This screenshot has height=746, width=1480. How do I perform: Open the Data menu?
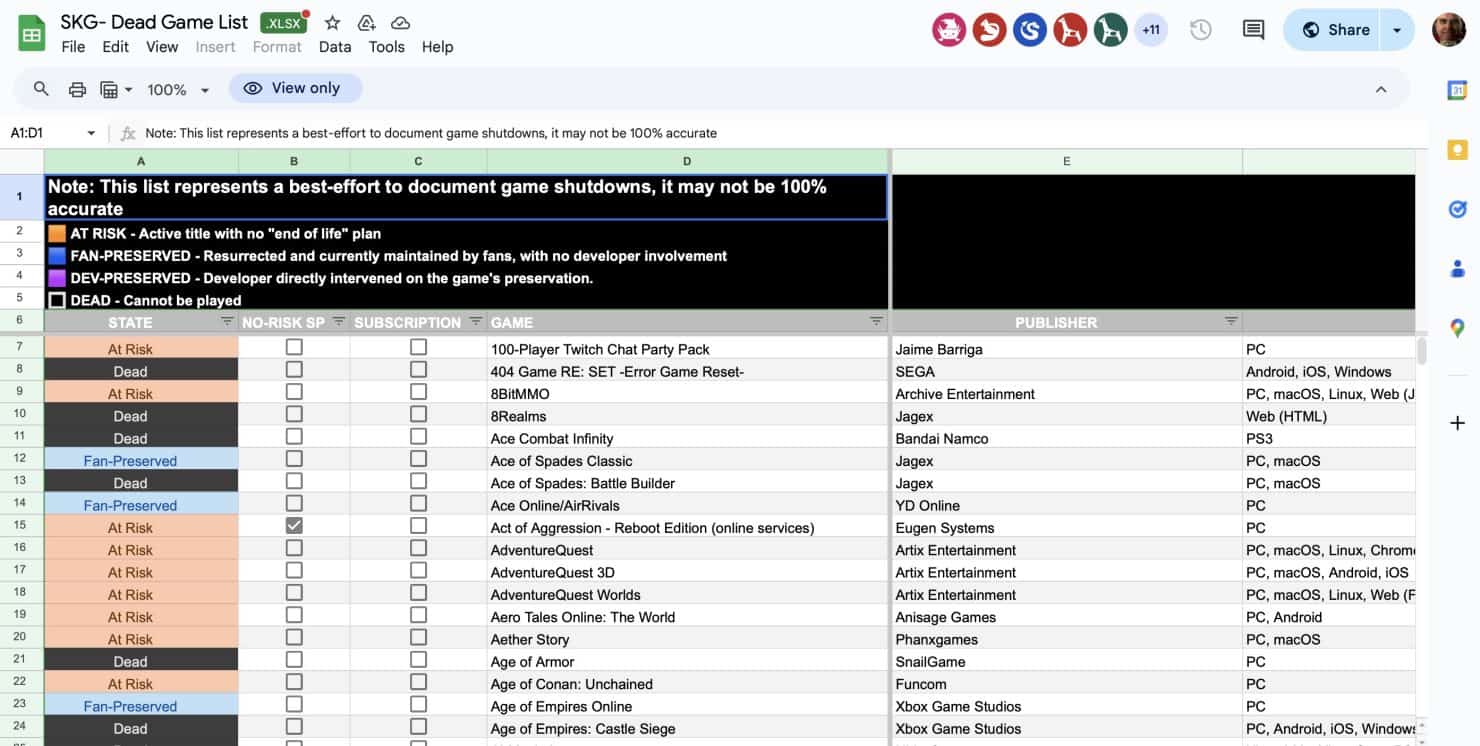(x=335, y=47)
